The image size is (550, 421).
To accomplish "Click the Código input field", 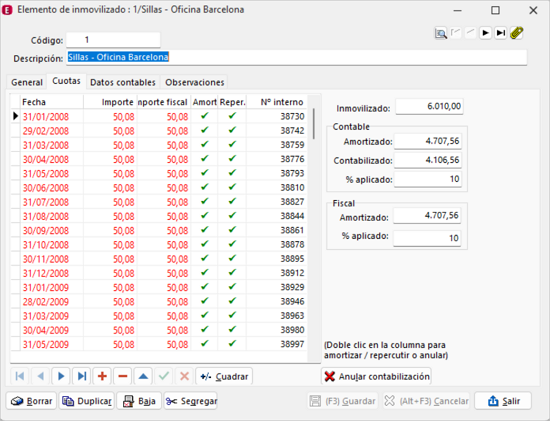I will [113, 40].
